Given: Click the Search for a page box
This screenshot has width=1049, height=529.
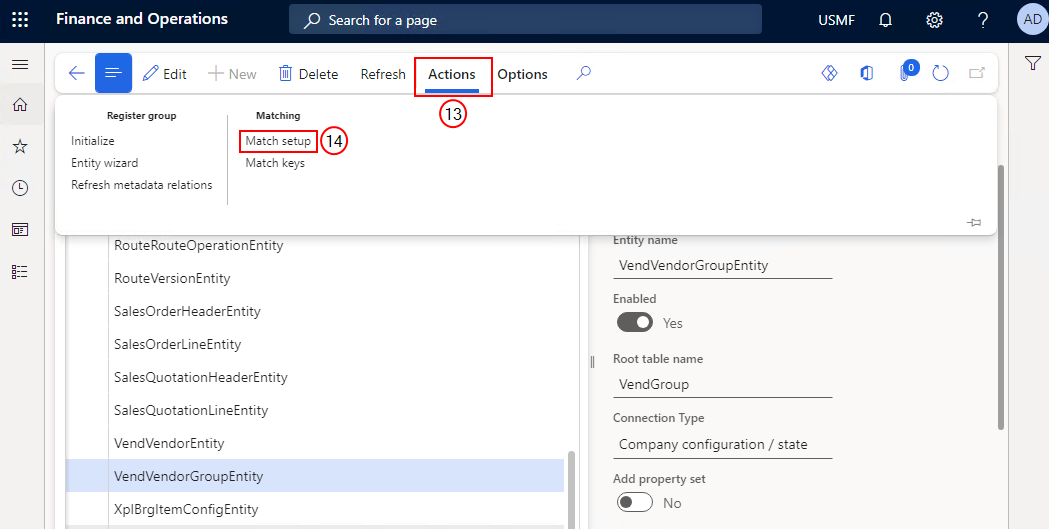Looking at the screenshot, I should click(525, 20).
